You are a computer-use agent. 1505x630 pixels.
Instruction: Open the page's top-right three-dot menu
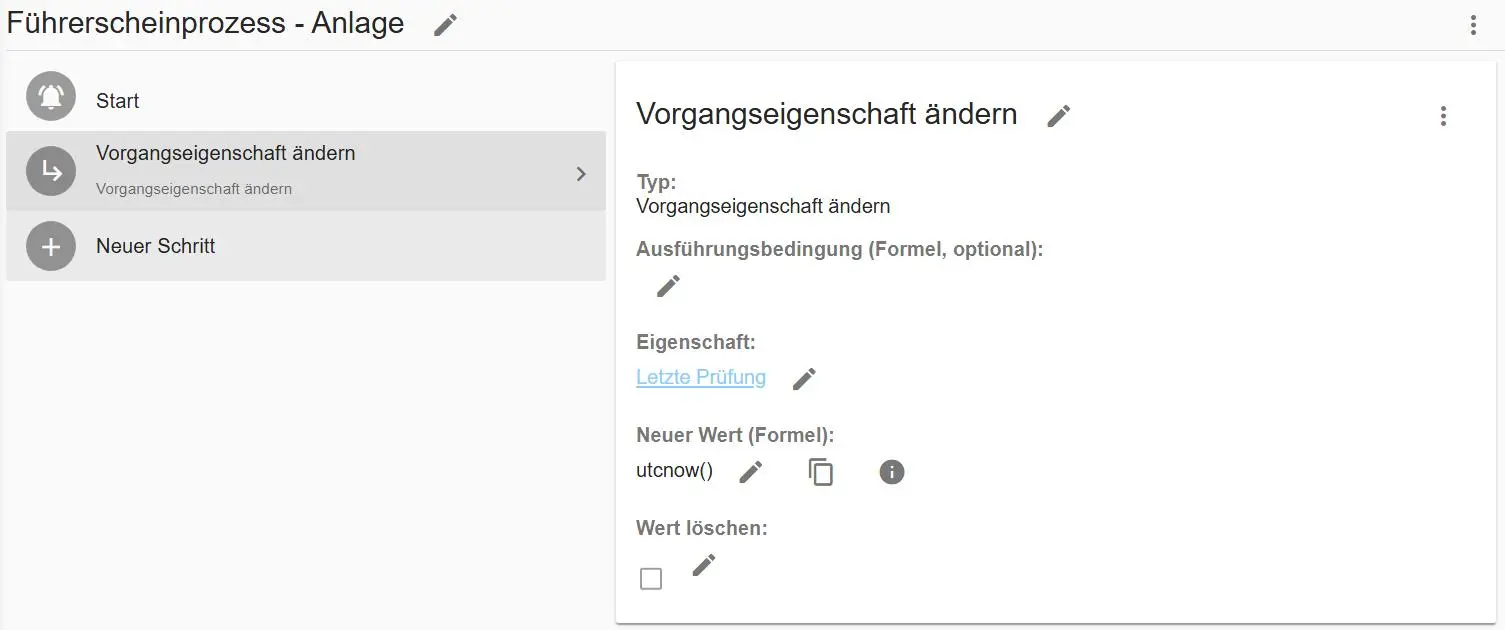click(1472, 26)
